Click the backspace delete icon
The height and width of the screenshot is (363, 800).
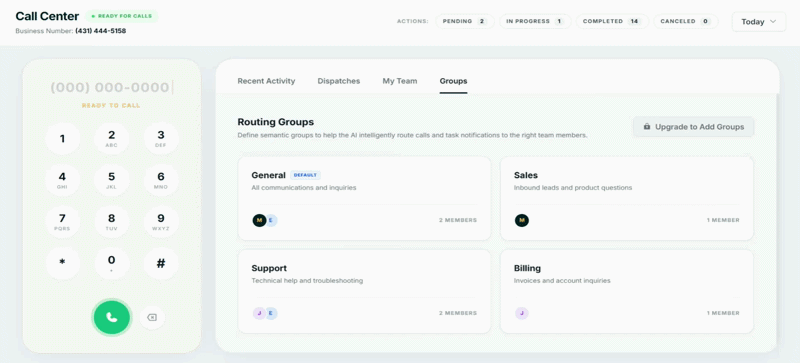(x=152, y=318)
